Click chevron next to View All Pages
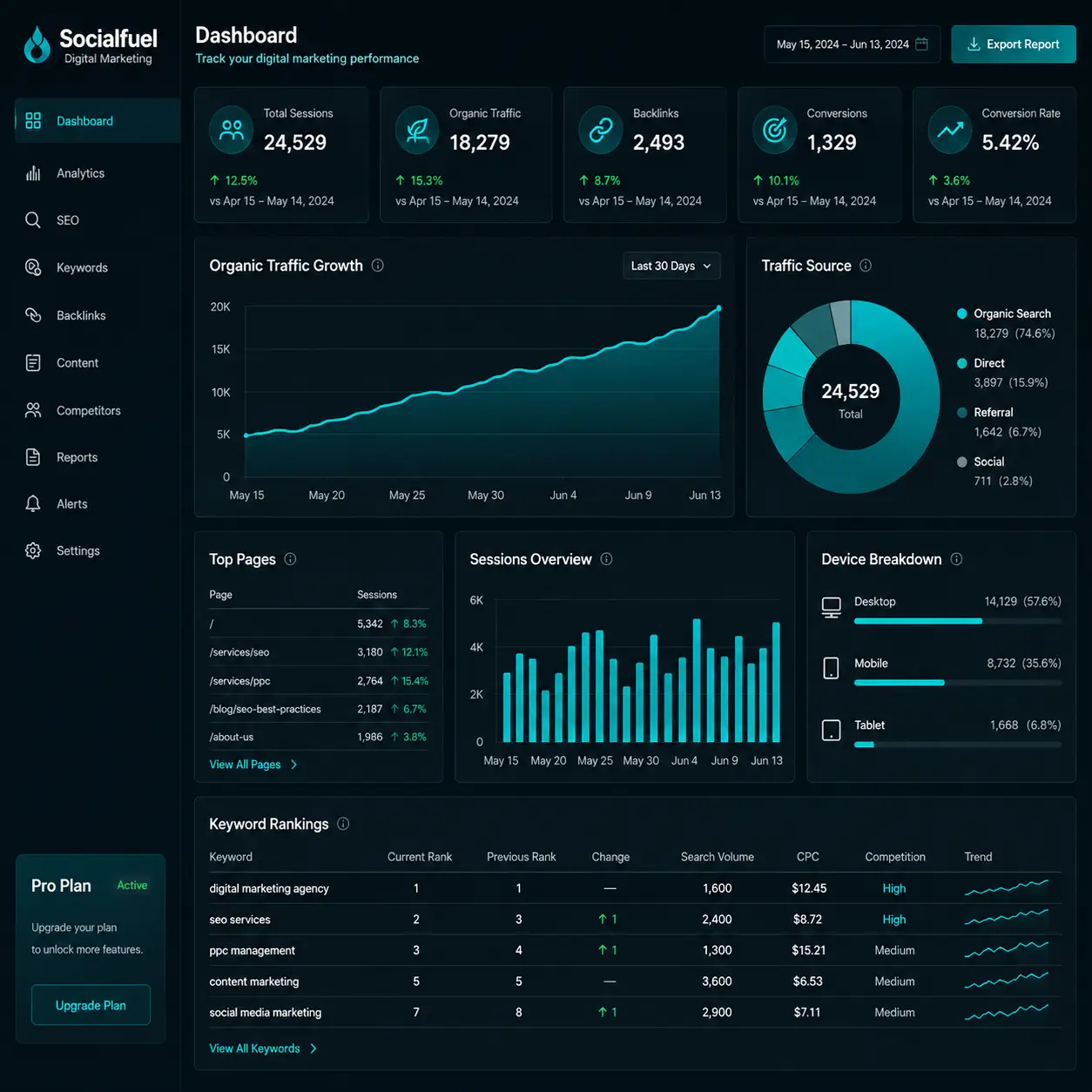This screenshot has height=1092, width=1092. (x=294, y=765)
